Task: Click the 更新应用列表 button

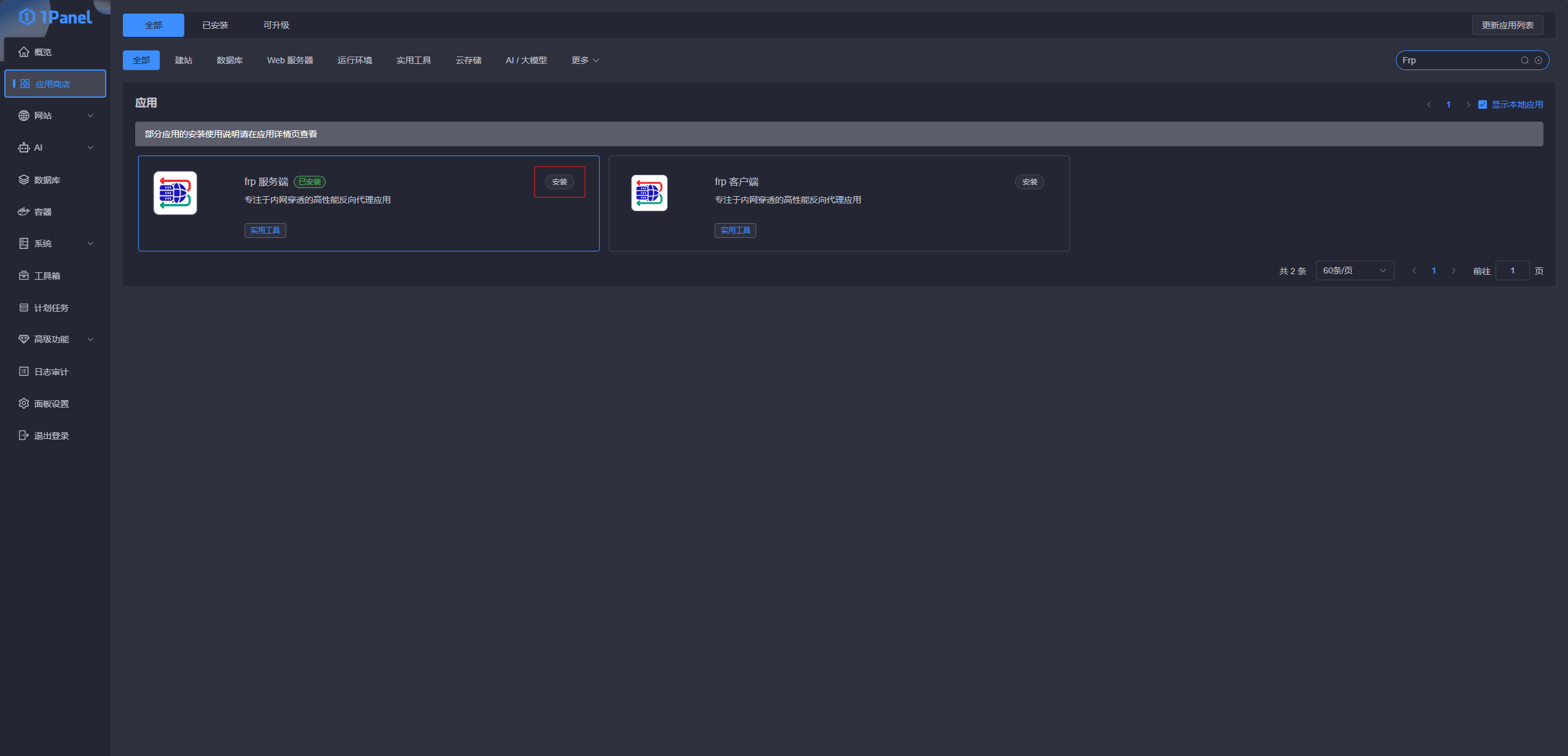Action: (1507, 25)
